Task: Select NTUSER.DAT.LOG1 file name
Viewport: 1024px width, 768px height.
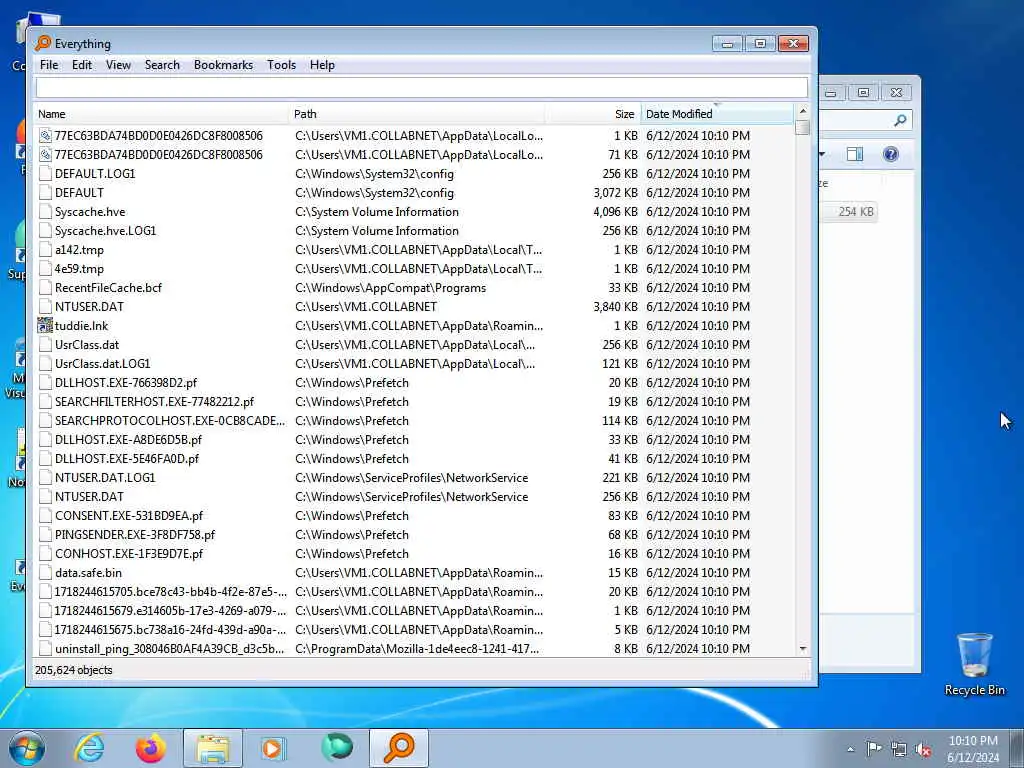Action: click(105, 477)
